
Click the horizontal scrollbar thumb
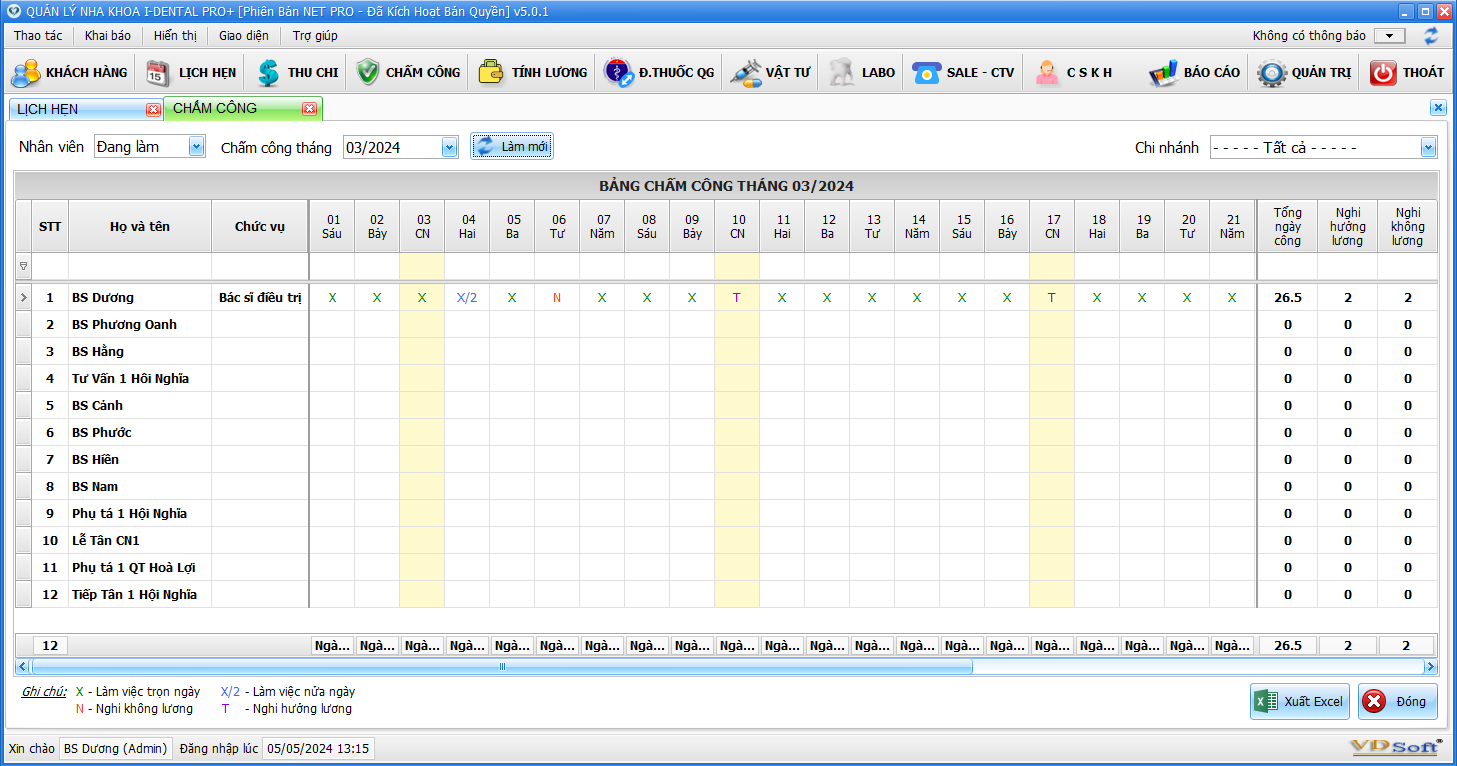[502, 666]
